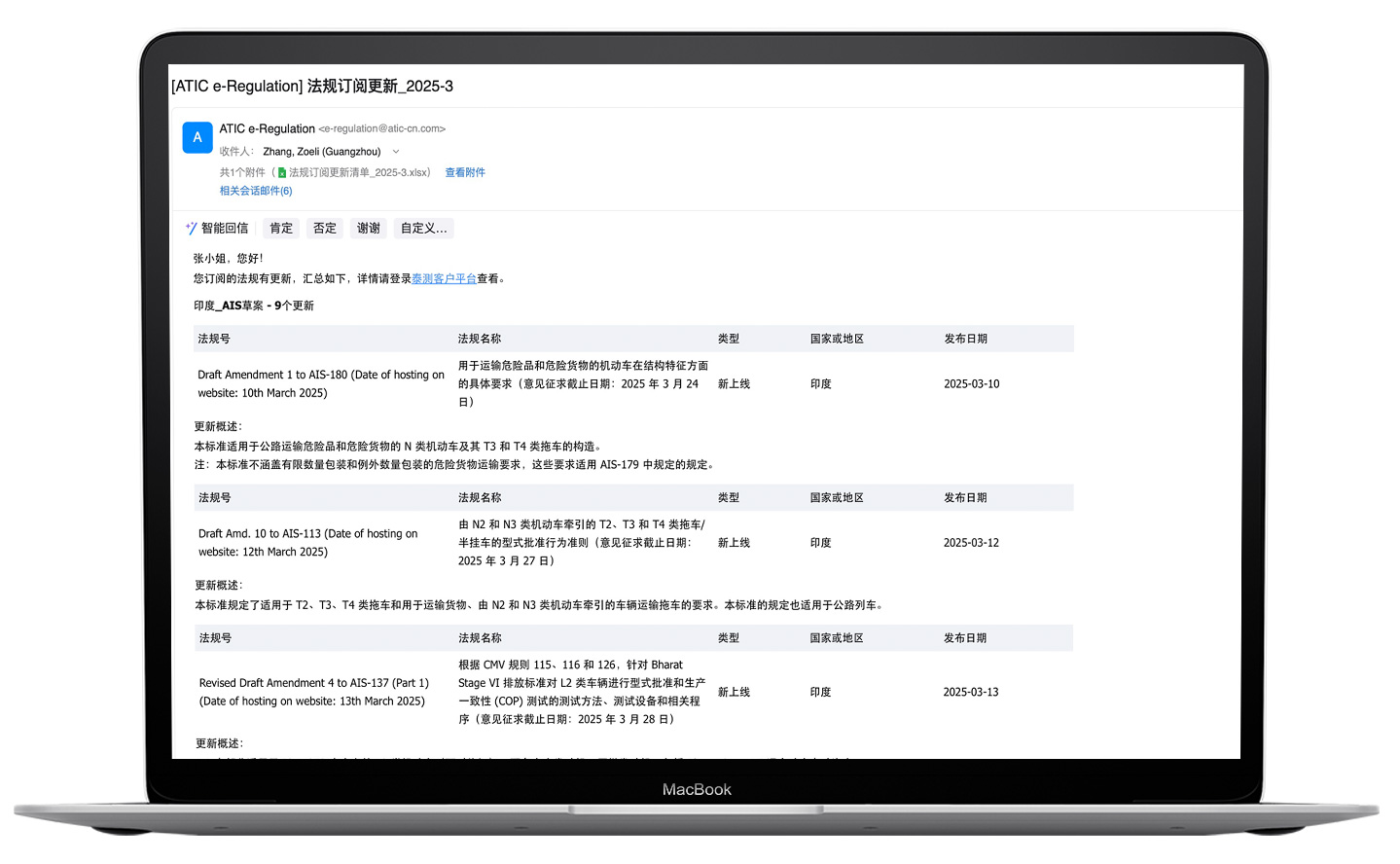The height and width of the screenshot is (864, 1400).
Task: Select the 谢谢 quick reply
Action: tap(369, 229)
